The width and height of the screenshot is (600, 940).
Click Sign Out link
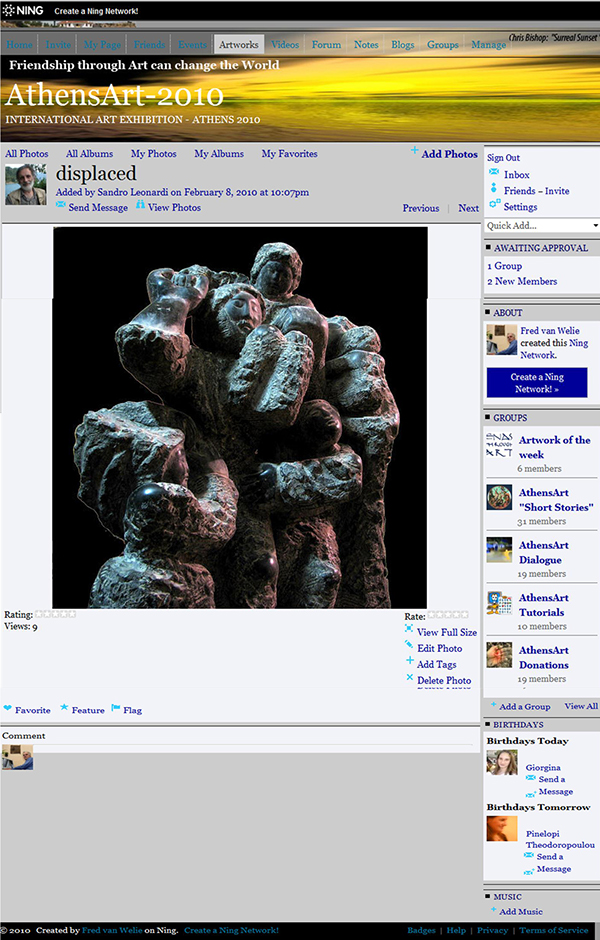(x=503, y=158)
